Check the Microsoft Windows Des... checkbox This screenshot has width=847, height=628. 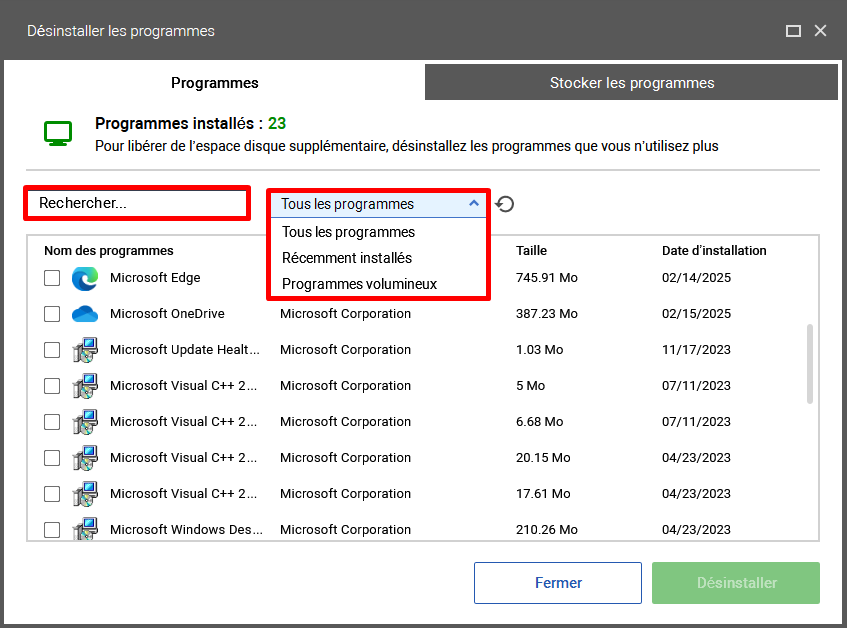click(52, 530)
